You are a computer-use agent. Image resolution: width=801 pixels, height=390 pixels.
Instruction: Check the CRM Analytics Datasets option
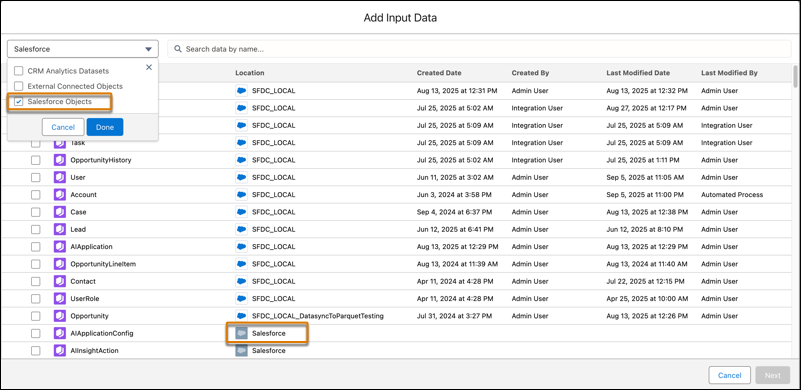pos(18,71)
